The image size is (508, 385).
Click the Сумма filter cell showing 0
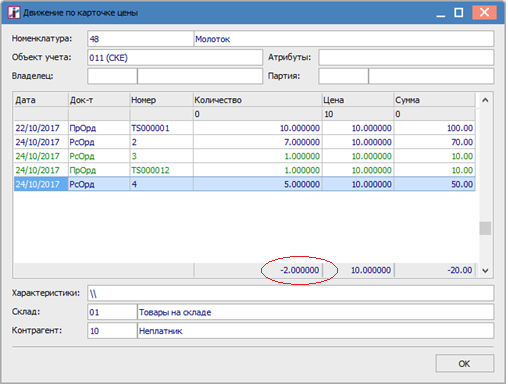click(435, 114)
